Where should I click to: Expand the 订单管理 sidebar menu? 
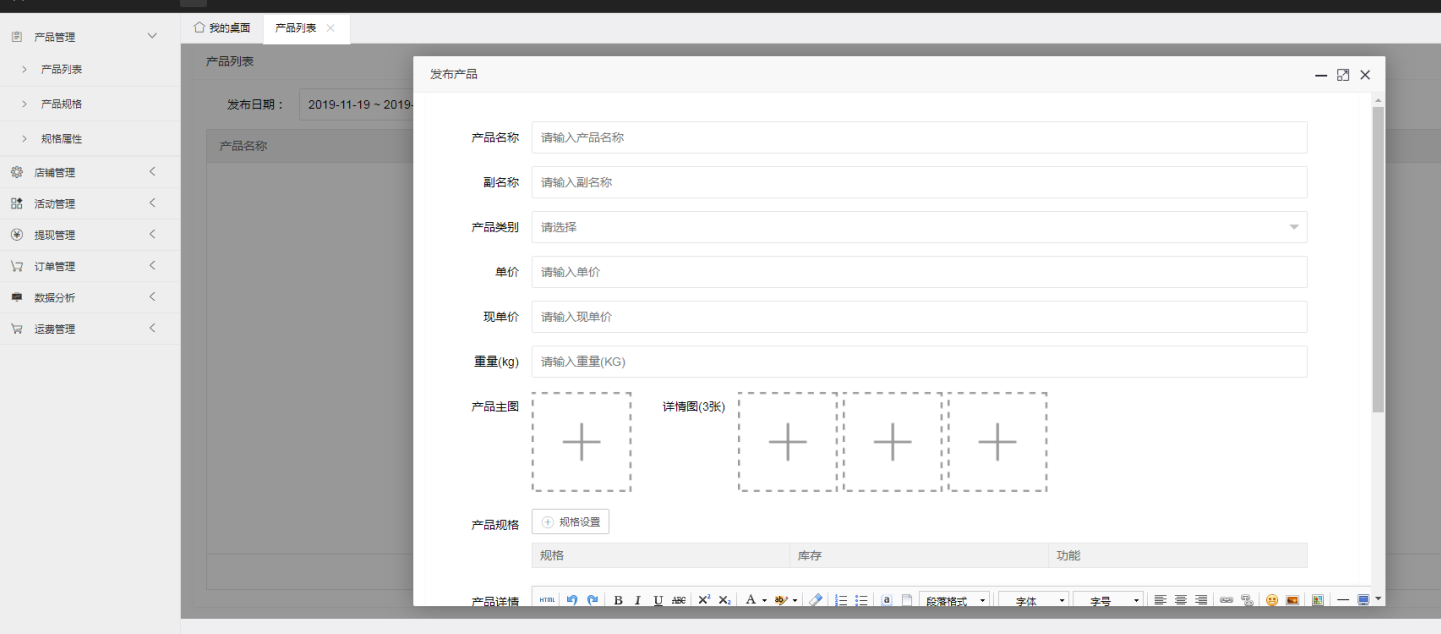tap(90, 266)
